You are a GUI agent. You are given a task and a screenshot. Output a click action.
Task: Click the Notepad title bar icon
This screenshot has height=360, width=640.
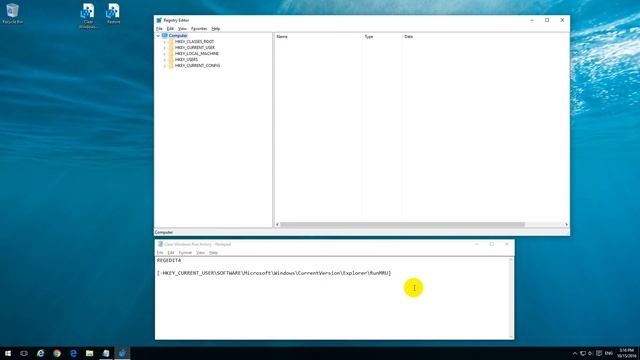(x=160, y=244)
